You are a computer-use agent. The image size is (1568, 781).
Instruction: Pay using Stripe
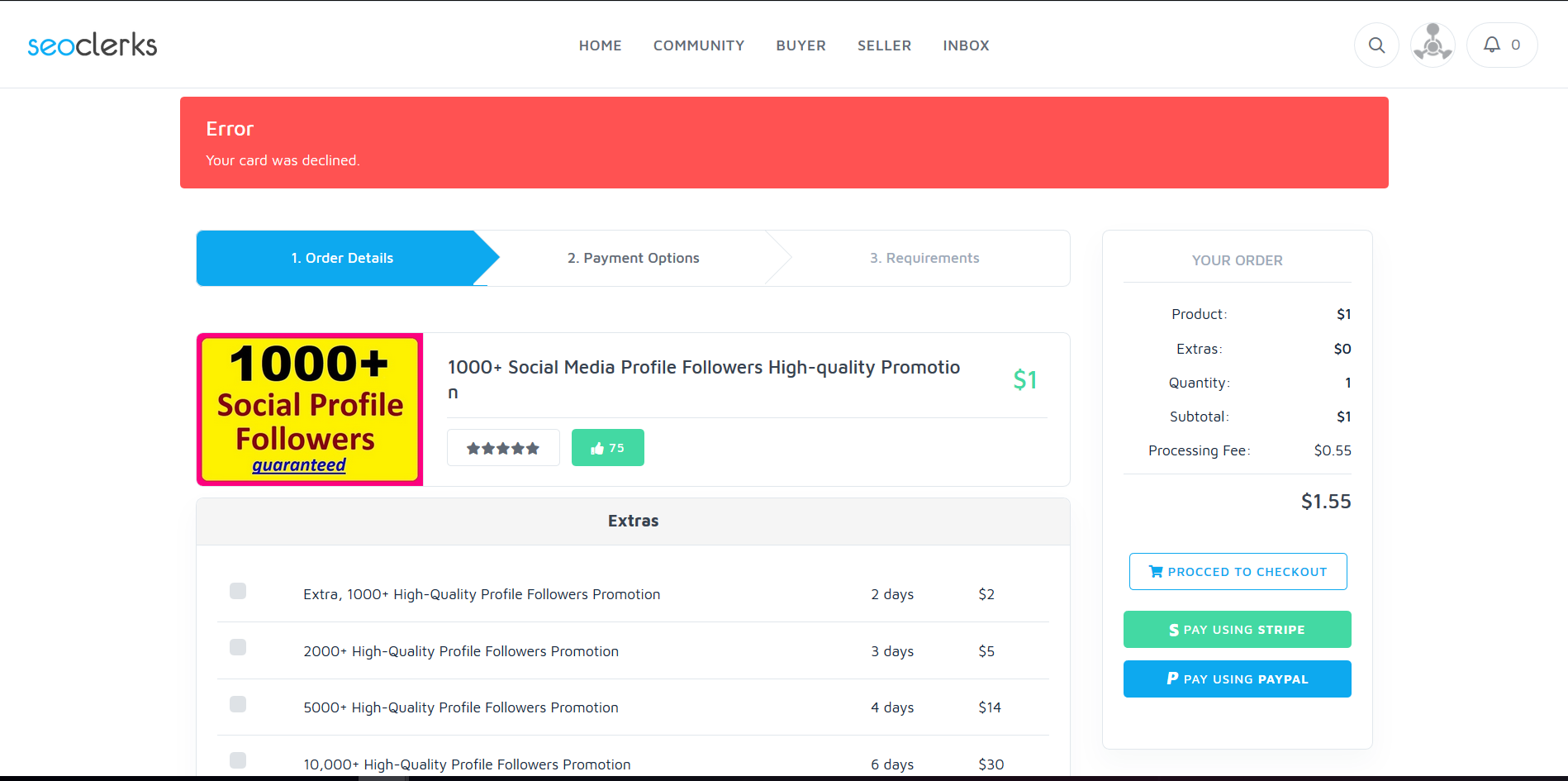(1238, 630)
